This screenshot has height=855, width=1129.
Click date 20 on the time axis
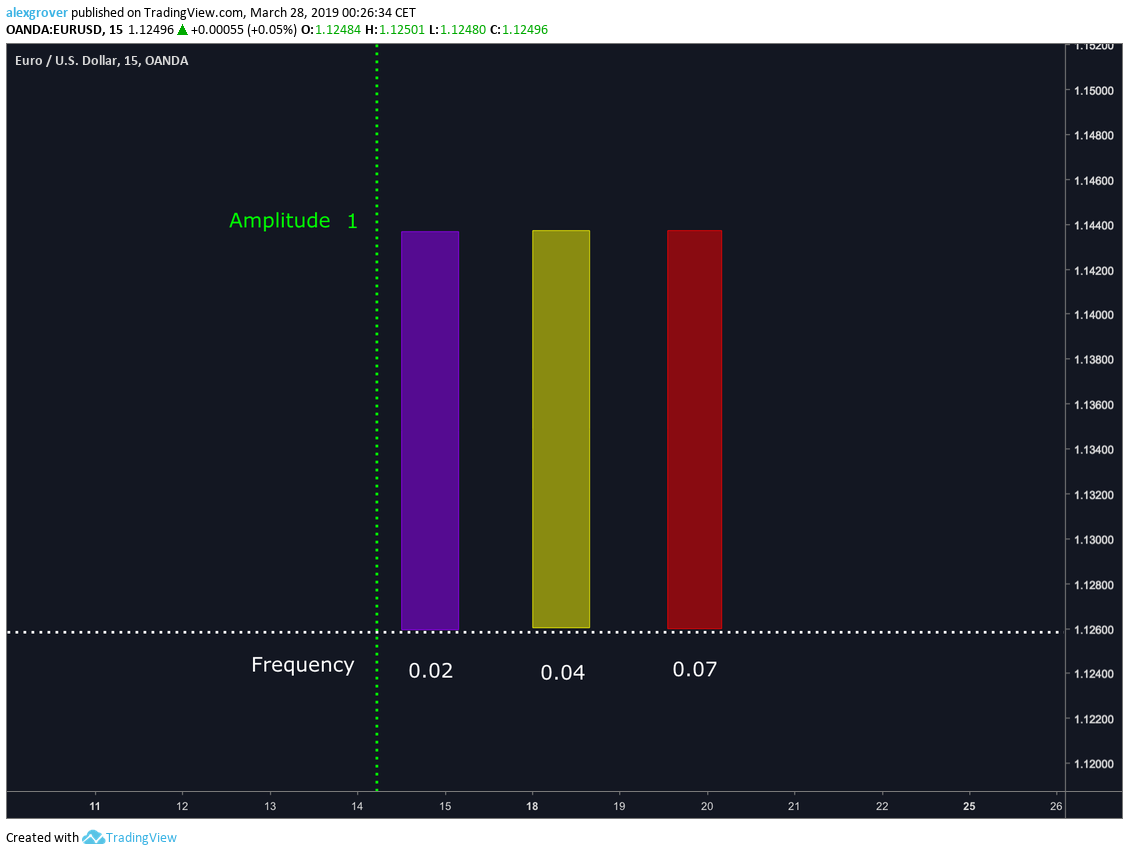click(x=707, y=806)
